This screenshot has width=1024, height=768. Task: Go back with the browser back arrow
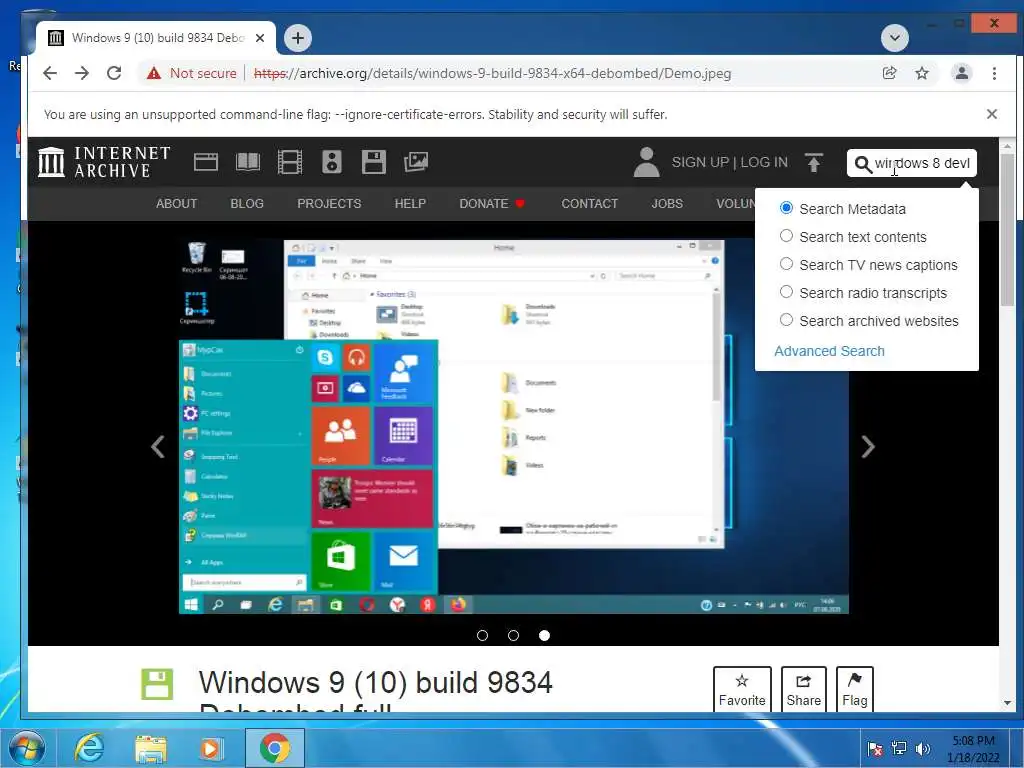point(50,73)
